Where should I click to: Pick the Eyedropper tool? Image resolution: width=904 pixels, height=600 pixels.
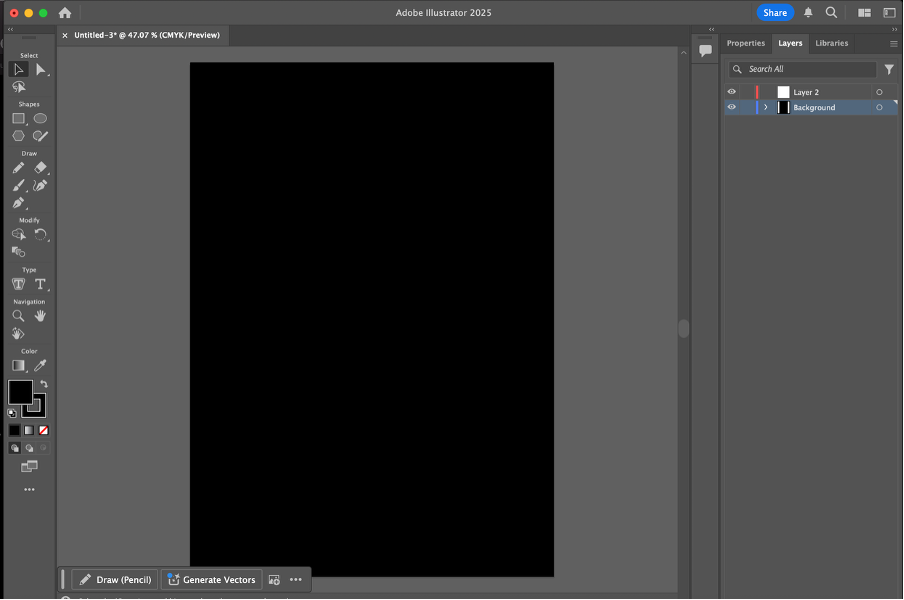point(41,365)
